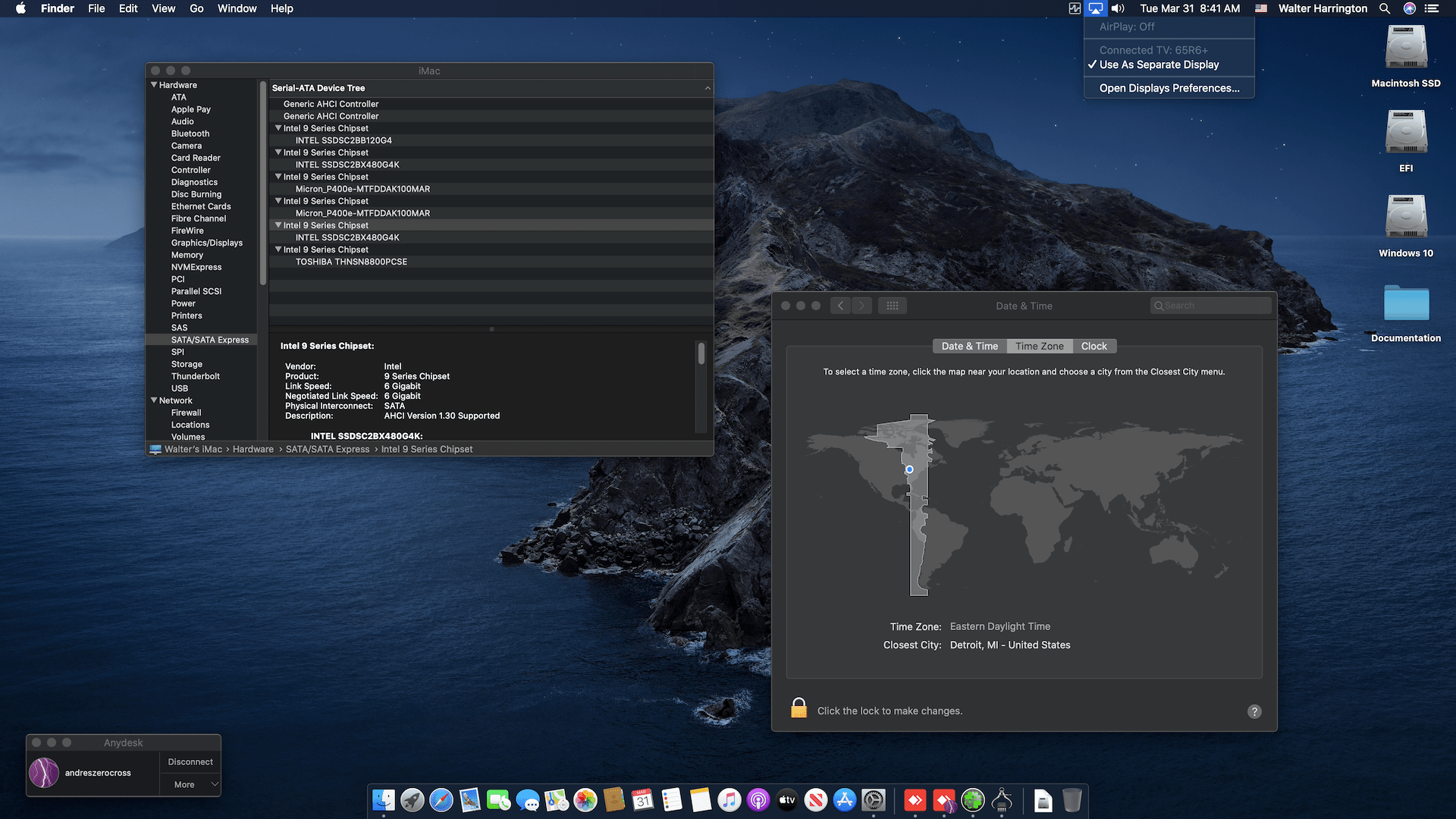Collapse the Network section in sidebar
The height and width of the screenshot is (819, 1456).
click(154, 400)
